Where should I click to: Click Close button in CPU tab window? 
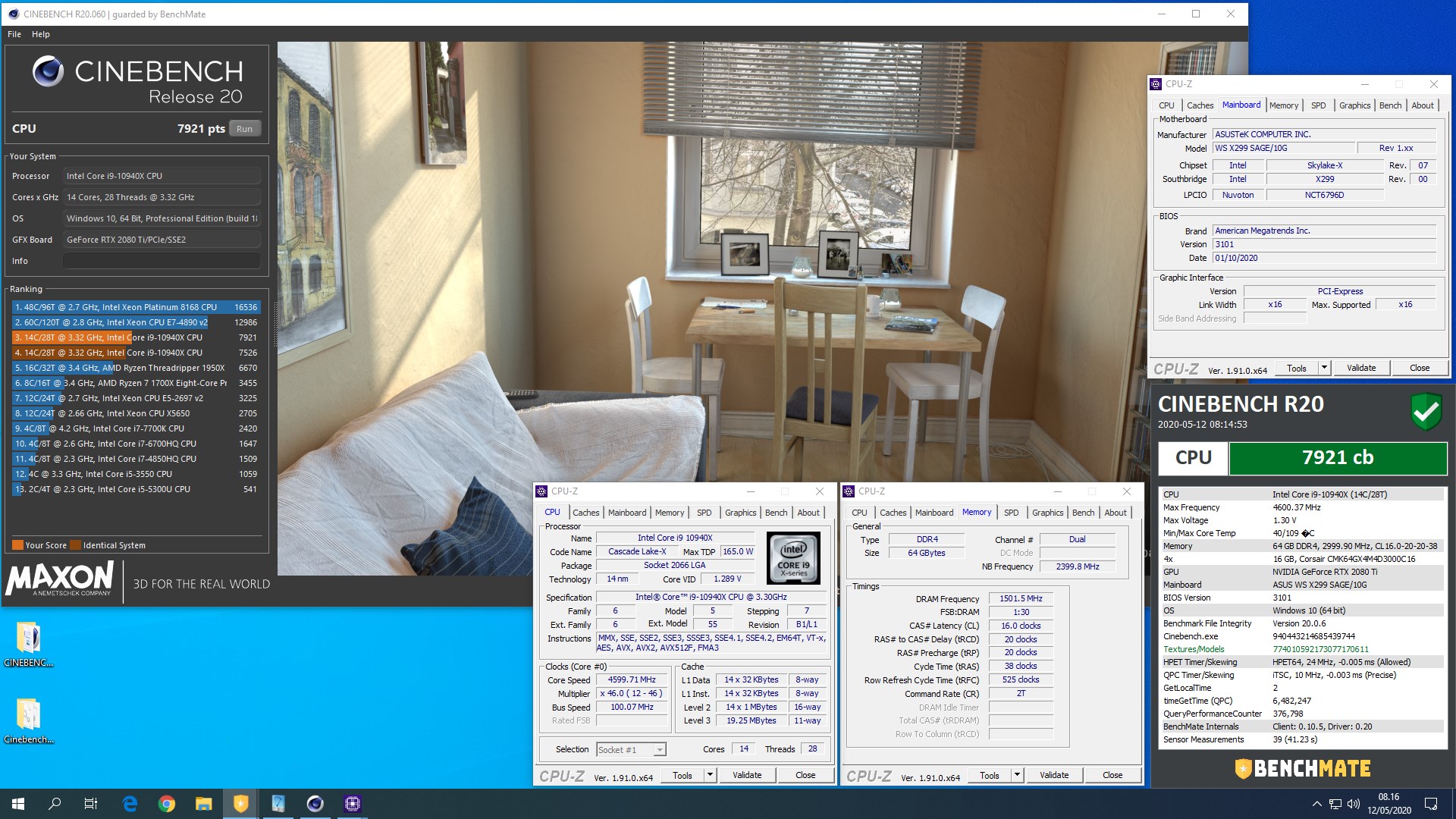pos(805,775)
